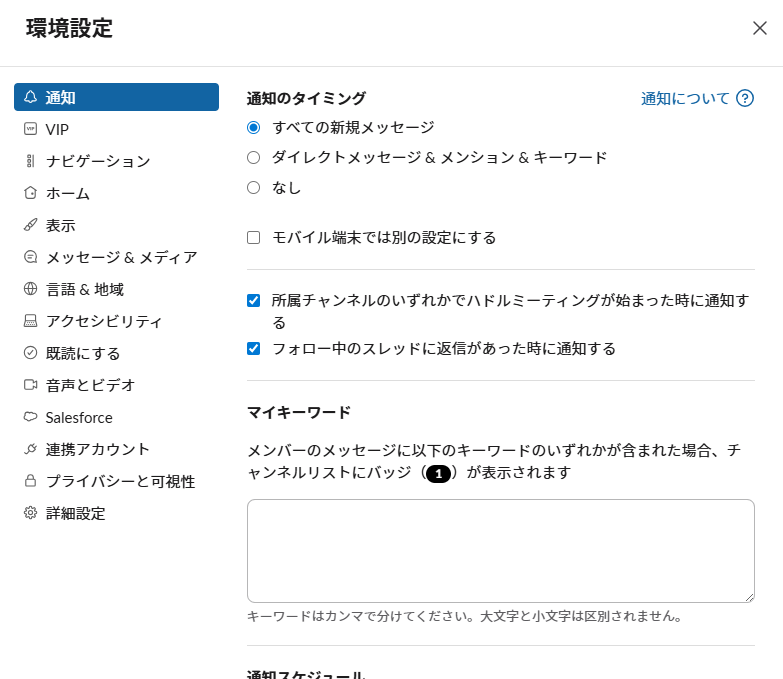Uncheck the ハドルミーティング notification checkbox

(254, 300)
